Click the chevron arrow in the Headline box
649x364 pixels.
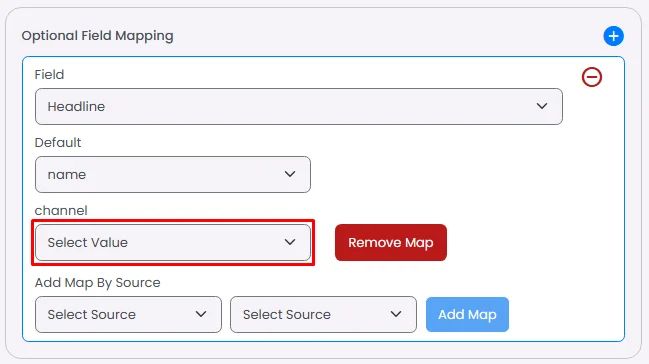point(542,106)
